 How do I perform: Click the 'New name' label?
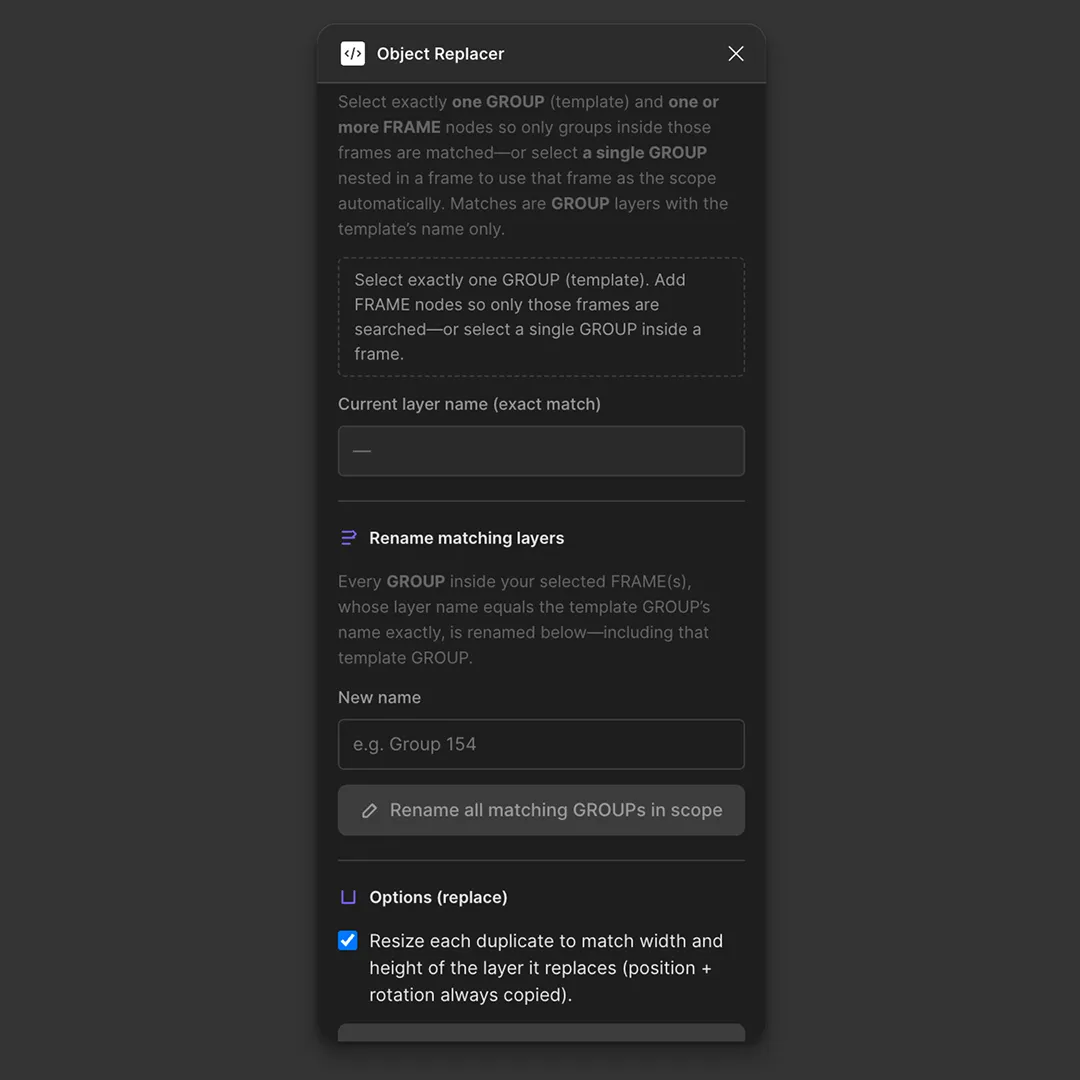[x=379, y=697]
